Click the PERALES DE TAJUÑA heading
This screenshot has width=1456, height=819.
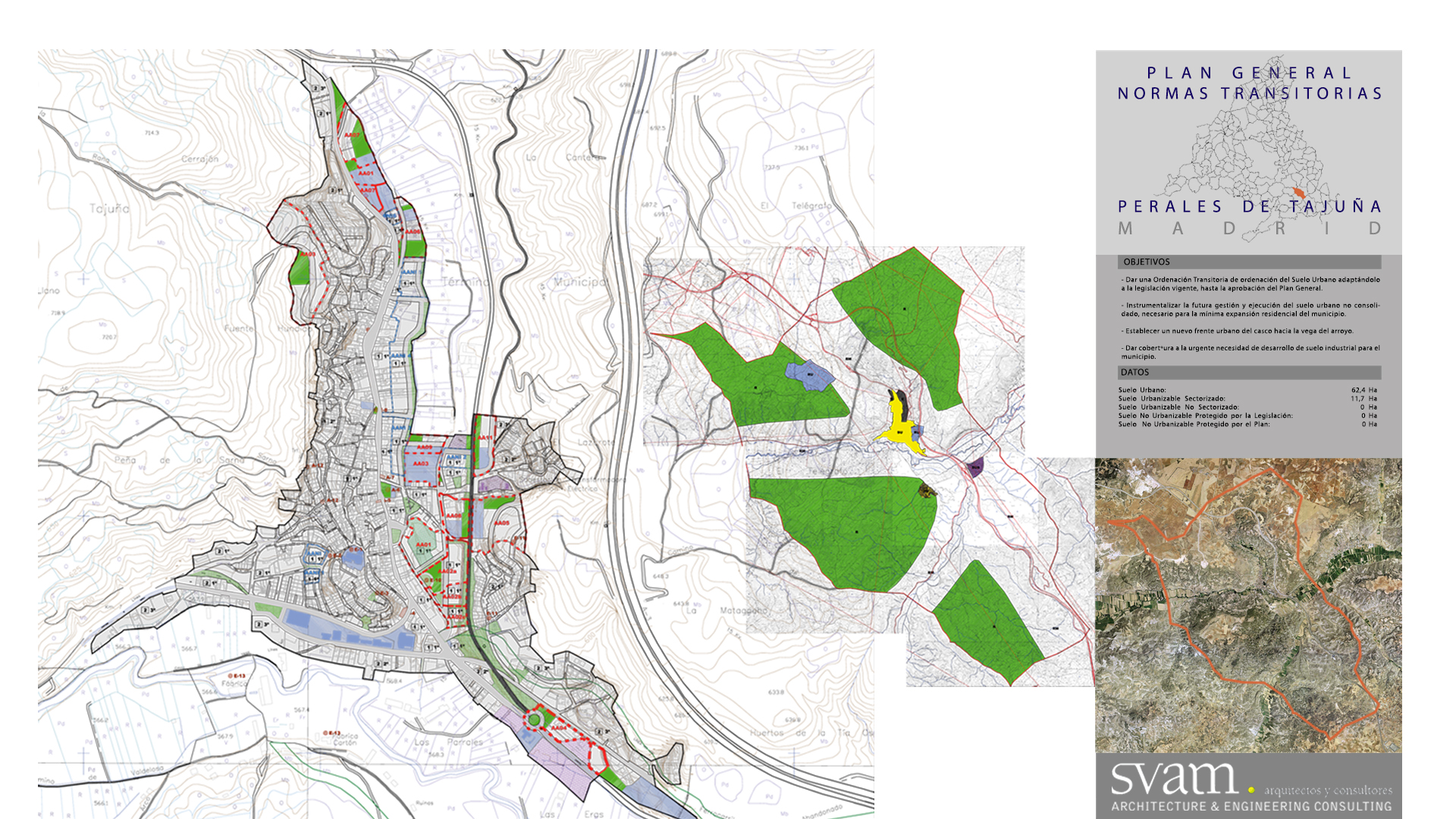[1249, 206]
